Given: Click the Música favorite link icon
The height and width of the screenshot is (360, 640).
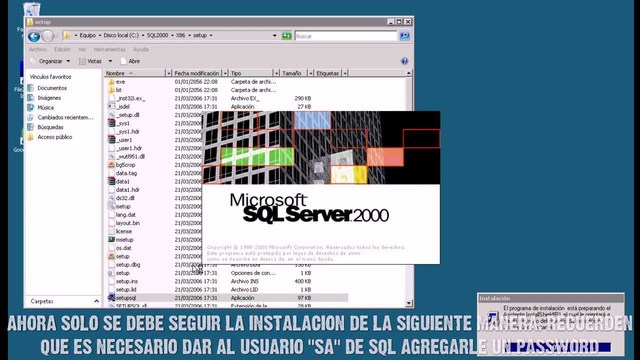Looking at the screenshot, I should pos(31,107).
